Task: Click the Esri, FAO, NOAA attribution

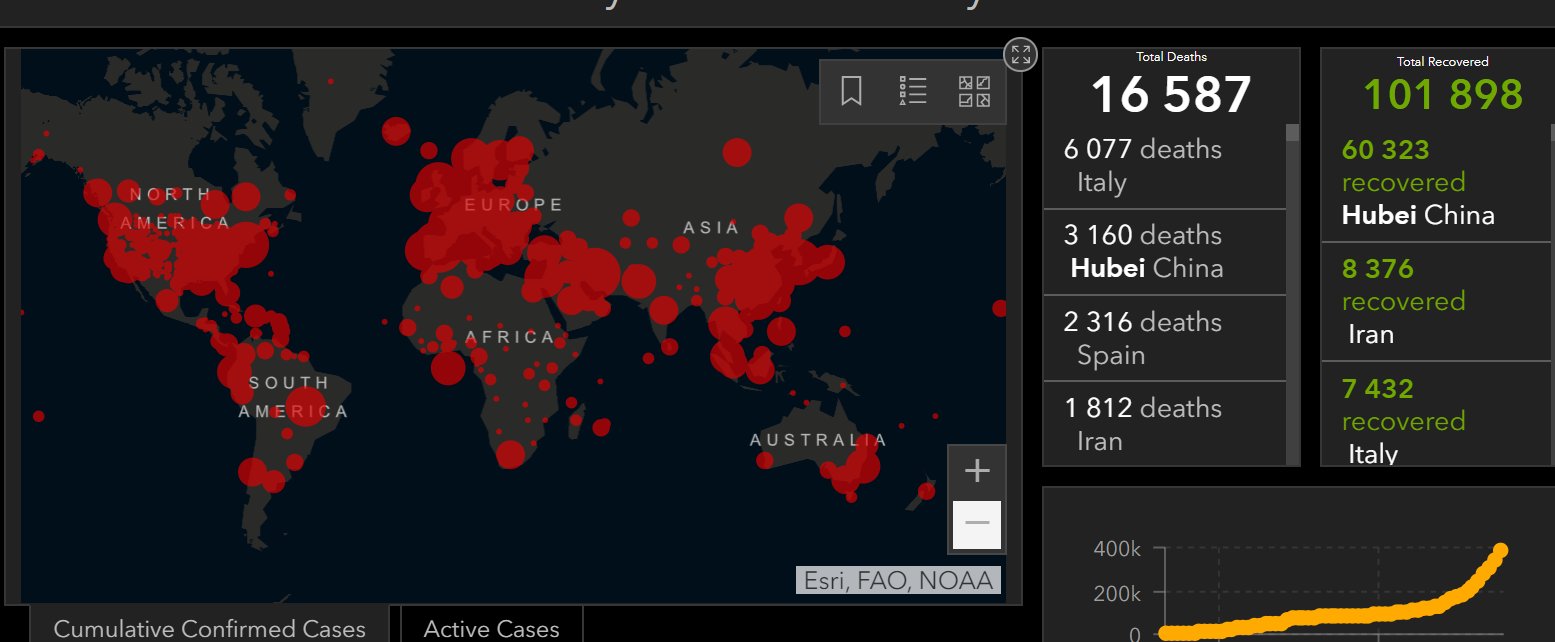Action: (x=898, y=580)
